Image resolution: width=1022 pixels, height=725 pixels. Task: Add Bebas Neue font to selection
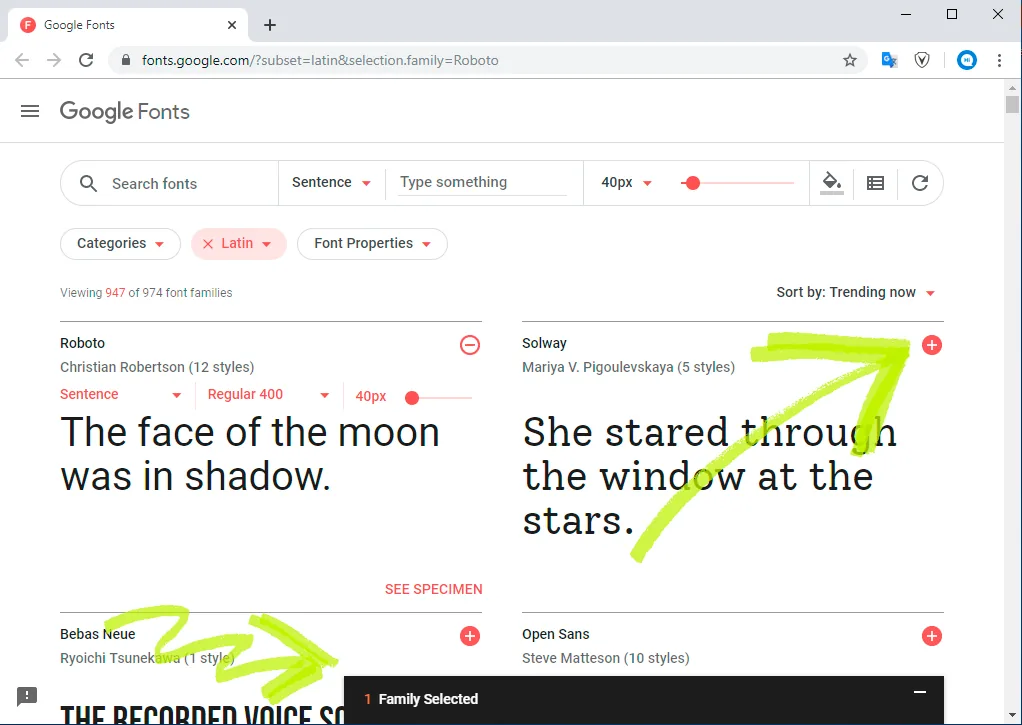pyautogui.click(x=469, y=636)
